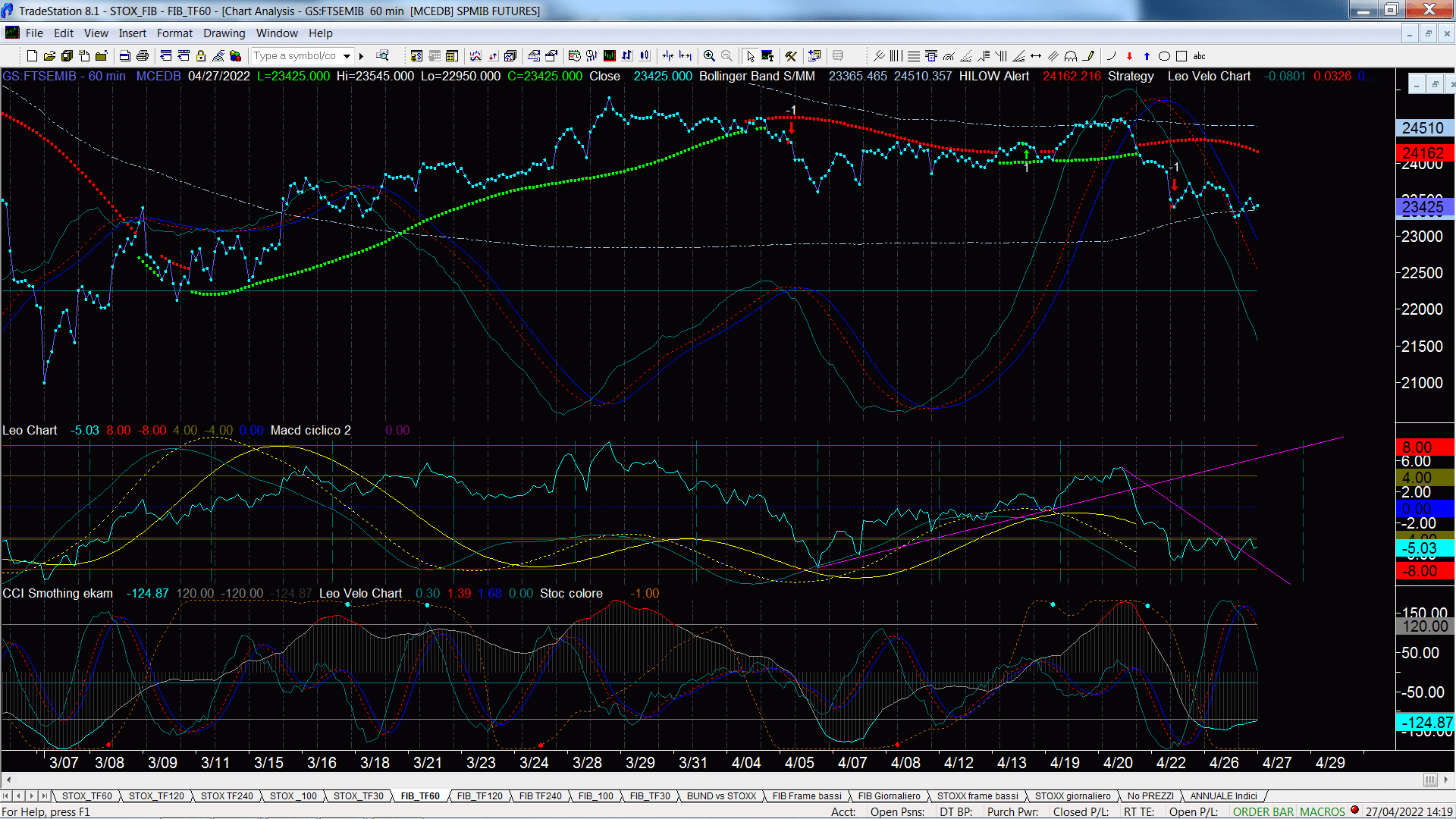Switch to the ANNUALE Indici tab

(x=1223, y=796)
